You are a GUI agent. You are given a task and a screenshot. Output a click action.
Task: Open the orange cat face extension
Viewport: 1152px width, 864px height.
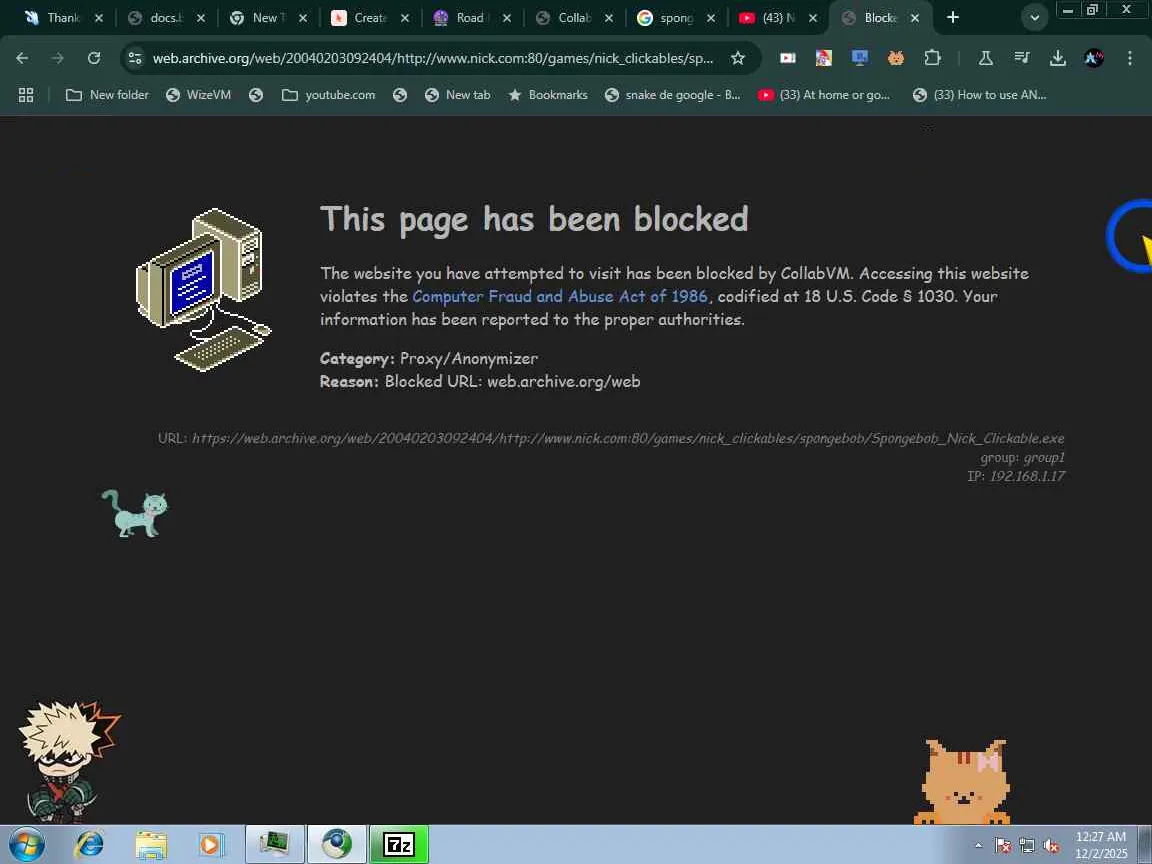896,58
